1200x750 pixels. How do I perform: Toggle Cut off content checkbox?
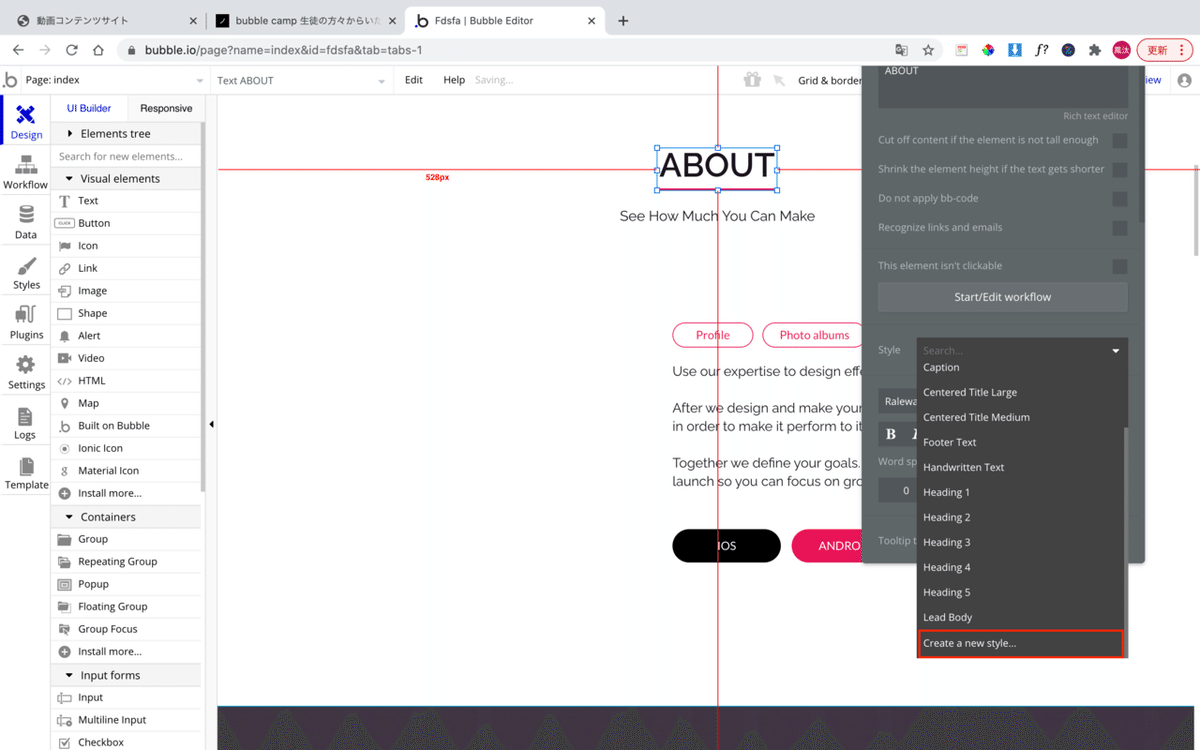(1120, 141)
